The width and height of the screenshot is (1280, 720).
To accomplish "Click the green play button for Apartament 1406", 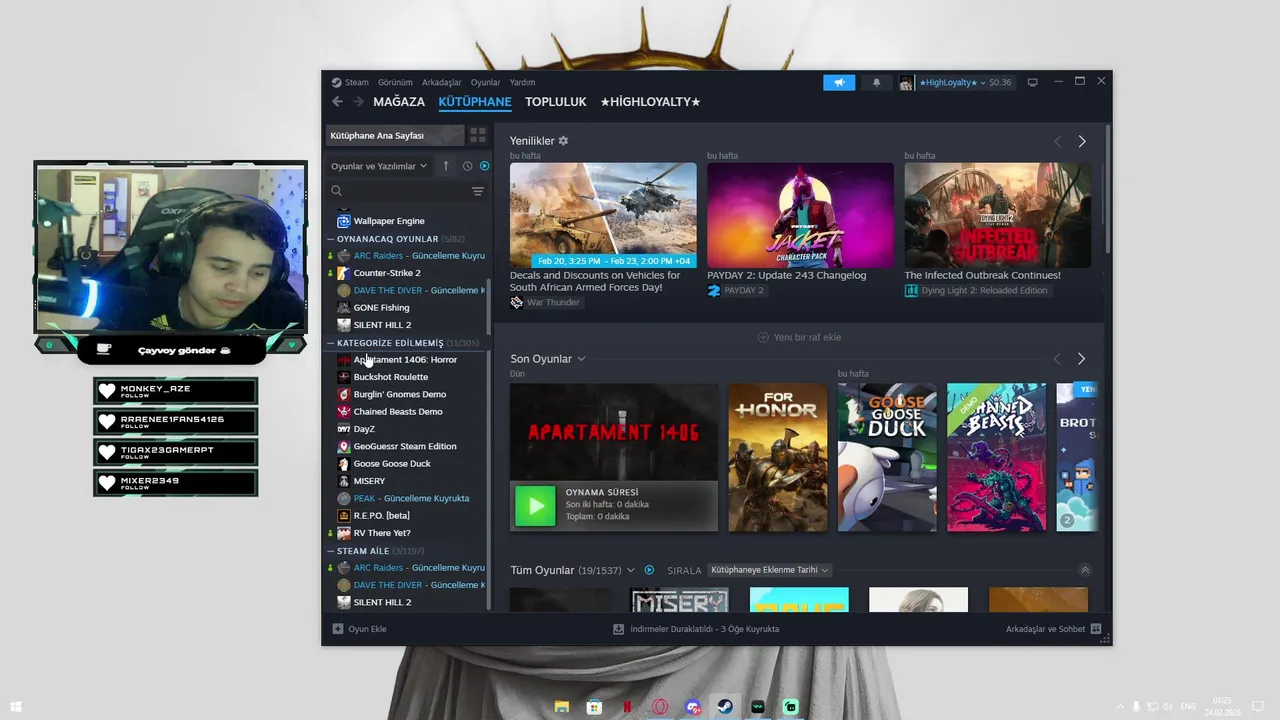I will [535, 506].
